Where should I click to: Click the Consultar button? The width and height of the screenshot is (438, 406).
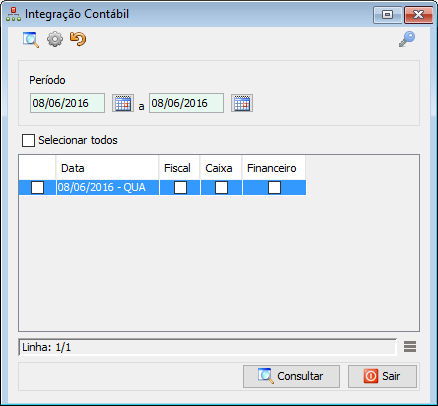click(x=291, y=376)
